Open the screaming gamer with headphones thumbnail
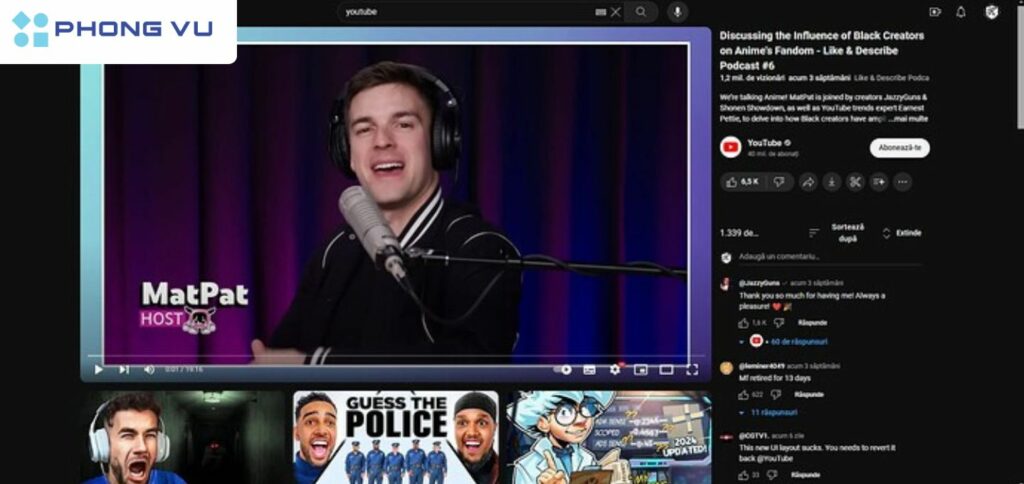 point(183,437)
